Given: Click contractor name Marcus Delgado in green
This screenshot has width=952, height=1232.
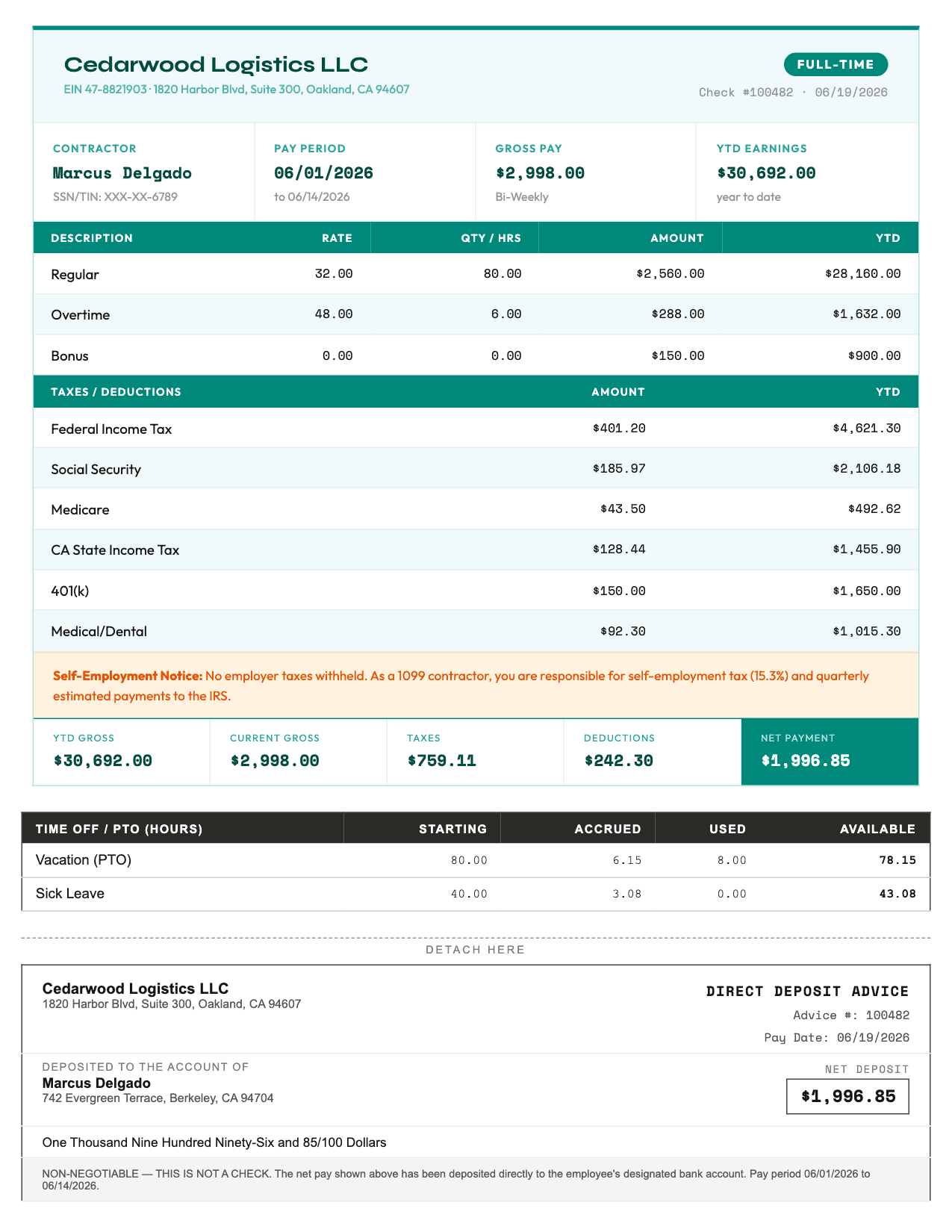Looking at the screenshot, I should coord(122,173).
